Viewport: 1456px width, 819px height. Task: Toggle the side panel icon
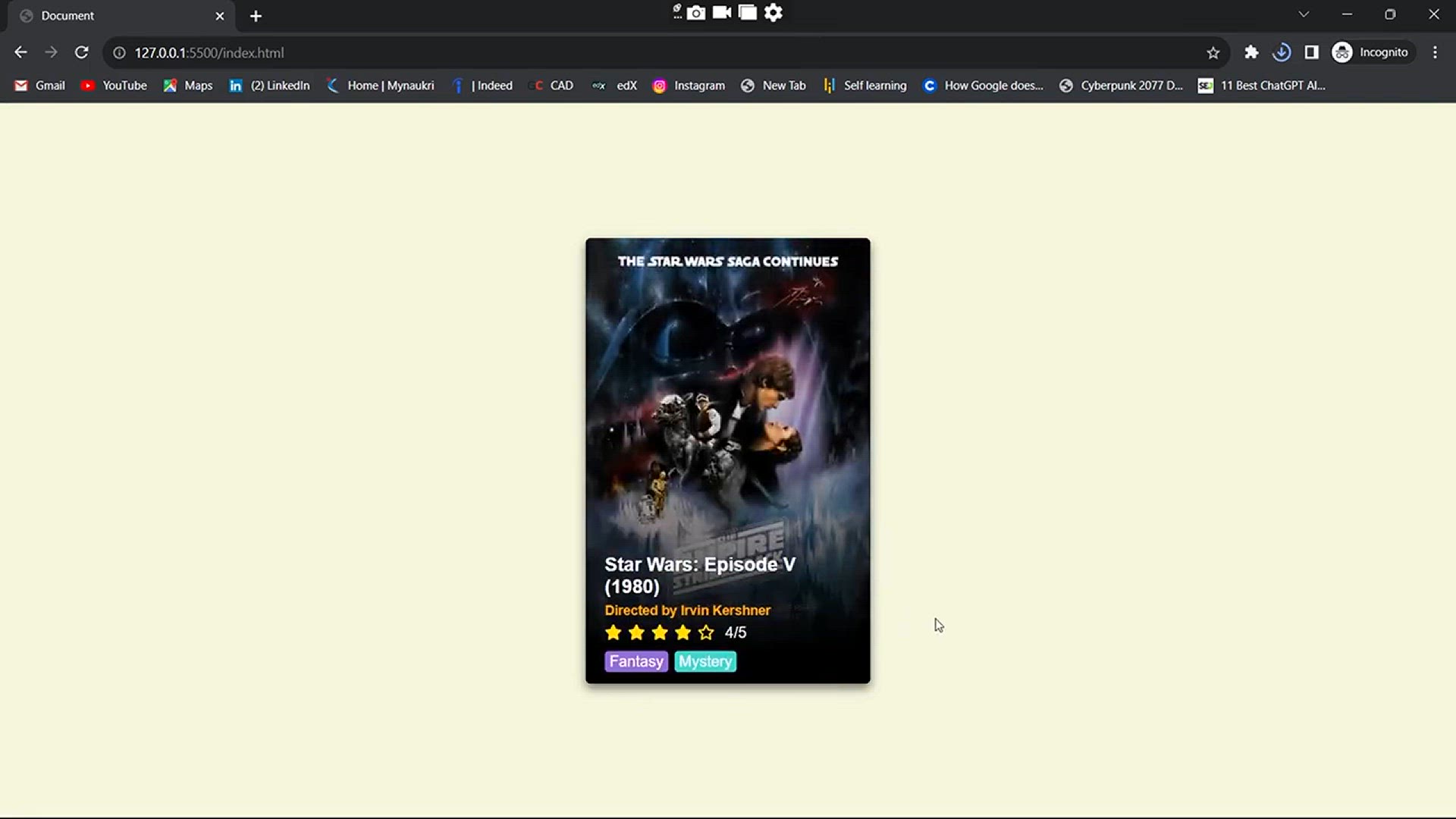tap(1312, 52)
